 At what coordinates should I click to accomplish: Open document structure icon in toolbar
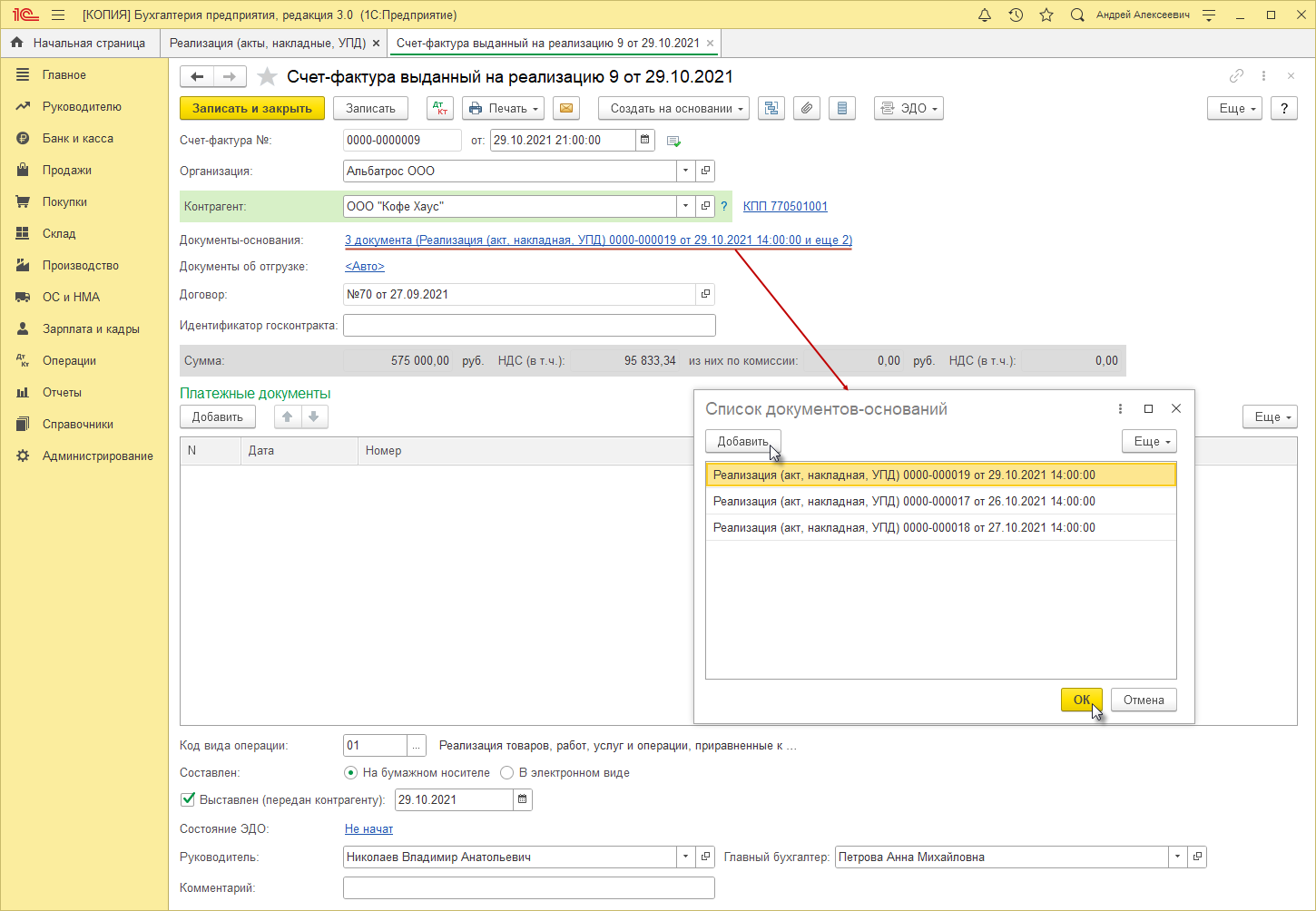point(771,108)
